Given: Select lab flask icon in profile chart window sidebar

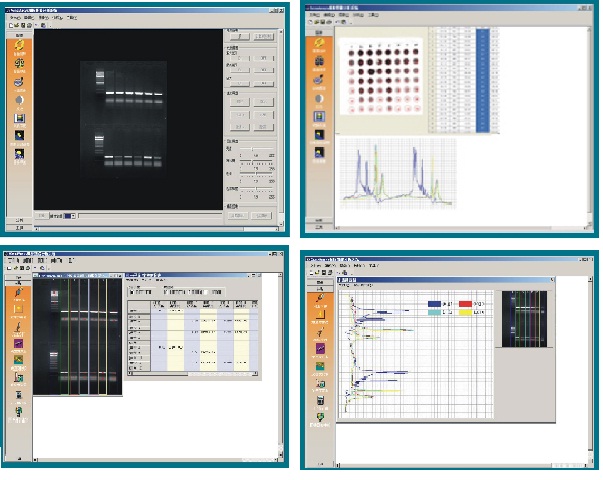Looking at the screenshot, I should tap(320, 383).
